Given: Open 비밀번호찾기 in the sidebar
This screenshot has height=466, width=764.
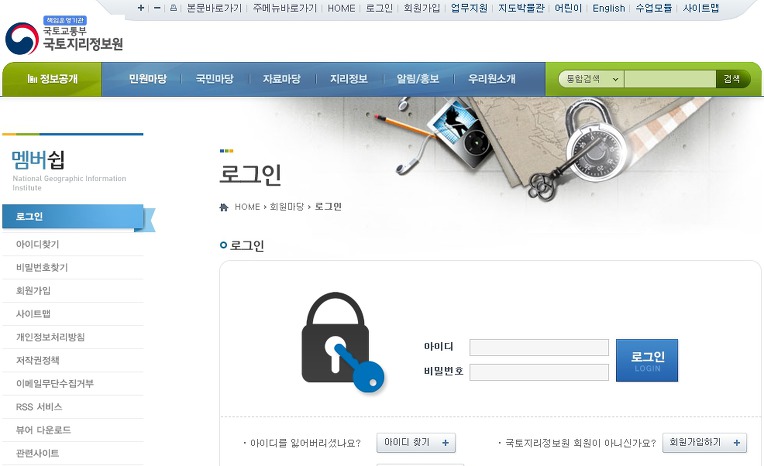Looking at the screenshot, I should 42,268.
